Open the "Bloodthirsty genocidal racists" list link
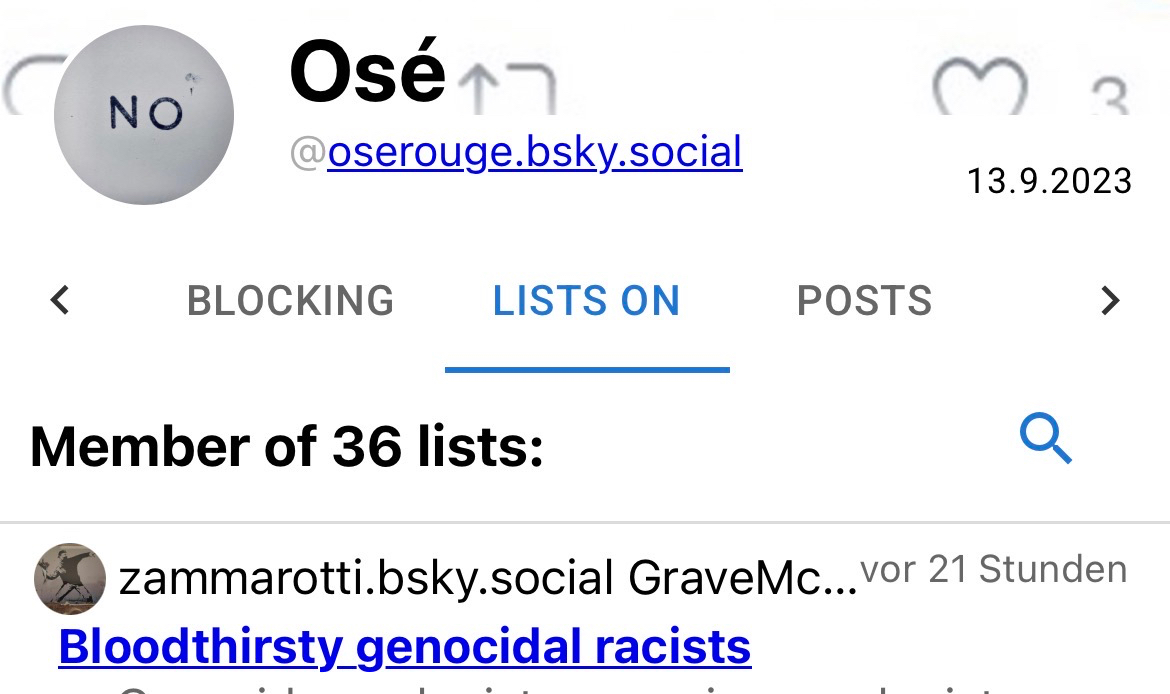1170x694 pixels. click(405, 647)
